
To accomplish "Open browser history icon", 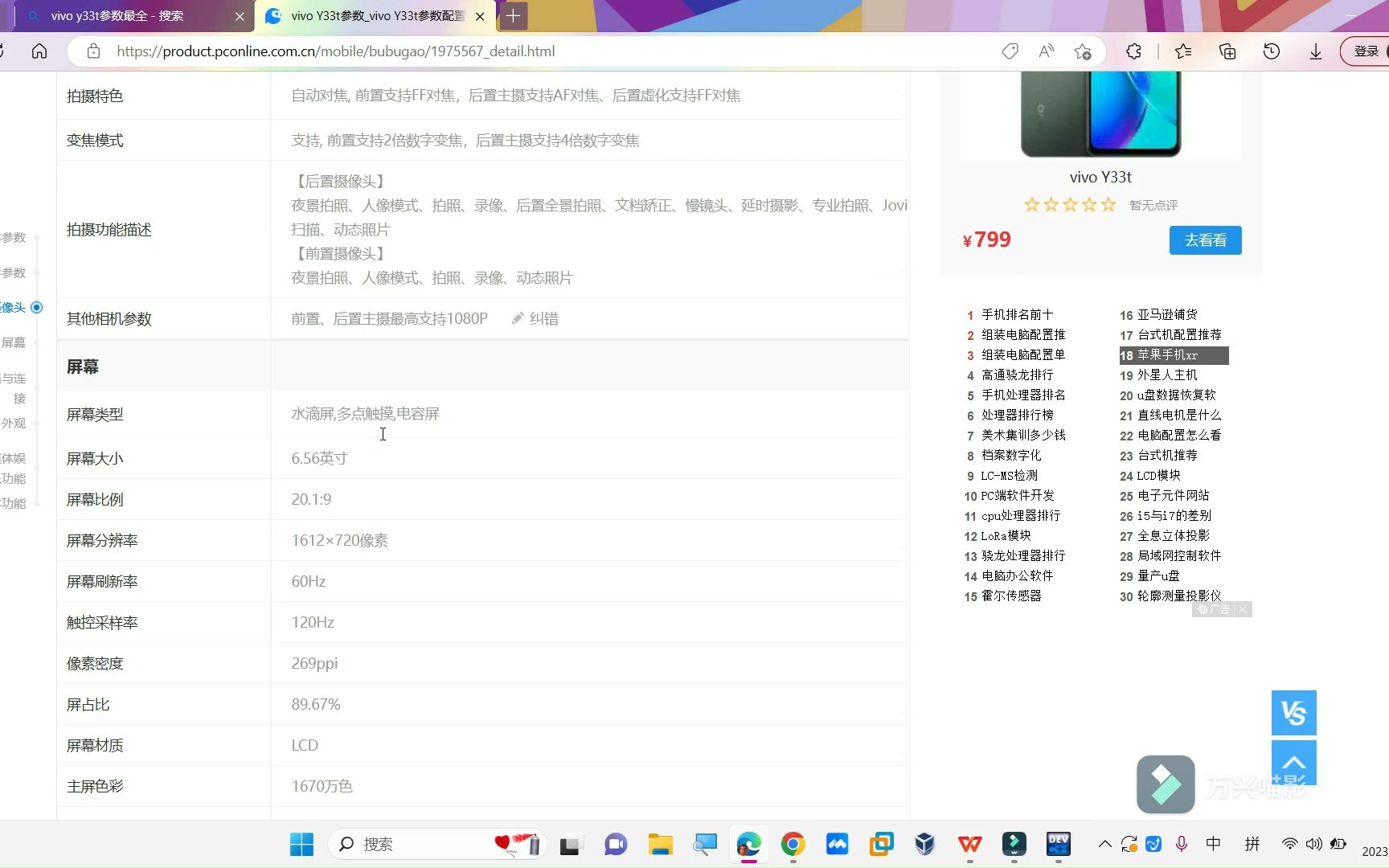I will coord(1272,51).
